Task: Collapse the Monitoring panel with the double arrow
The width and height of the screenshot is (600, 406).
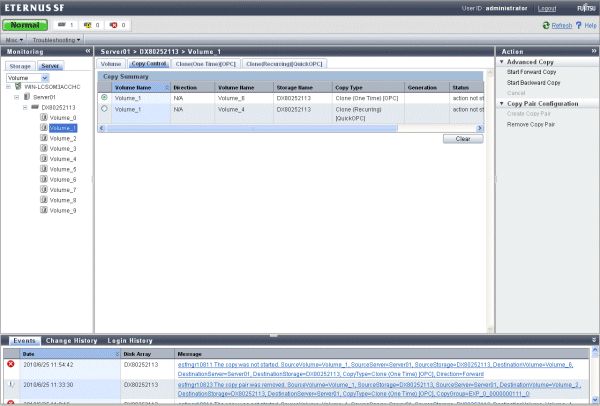Action: tap(88, 51)
